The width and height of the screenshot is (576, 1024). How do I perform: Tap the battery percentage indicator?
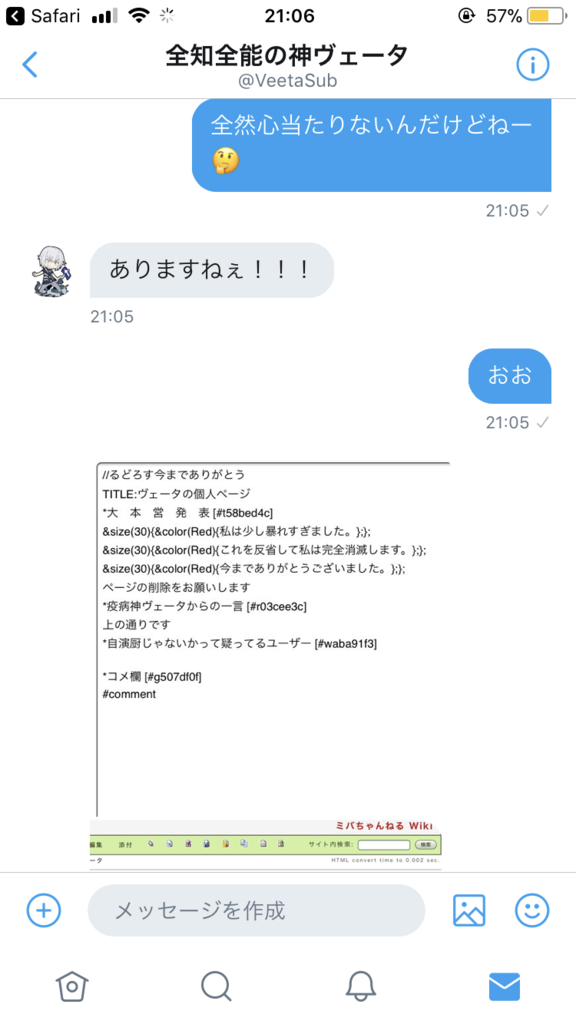pos(504,16)
